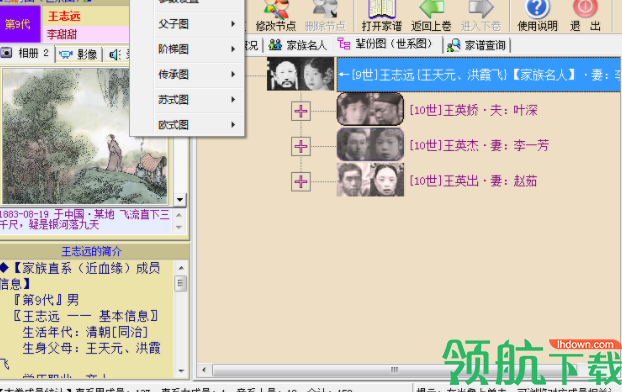Exit application with 退出 icon

pyautogui.click(x=585, y=16)
